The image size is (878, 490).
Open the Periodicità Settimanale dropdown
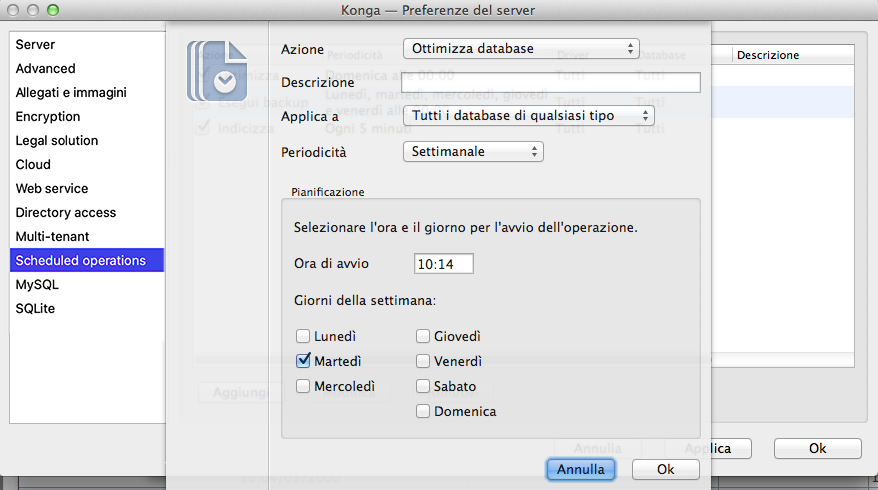coord(472,152)
